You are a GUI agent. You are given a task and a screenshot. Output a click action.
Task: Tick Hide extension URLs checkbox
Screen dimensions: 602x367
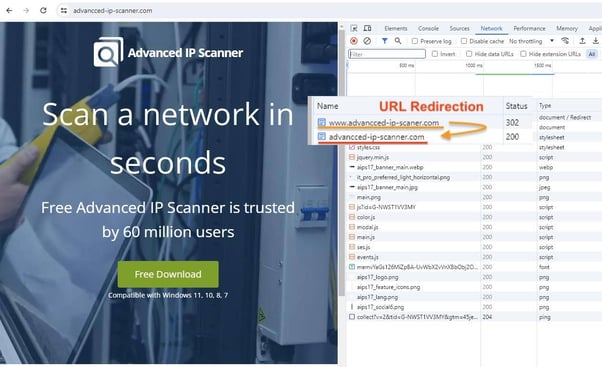click(x=523, y=54)
